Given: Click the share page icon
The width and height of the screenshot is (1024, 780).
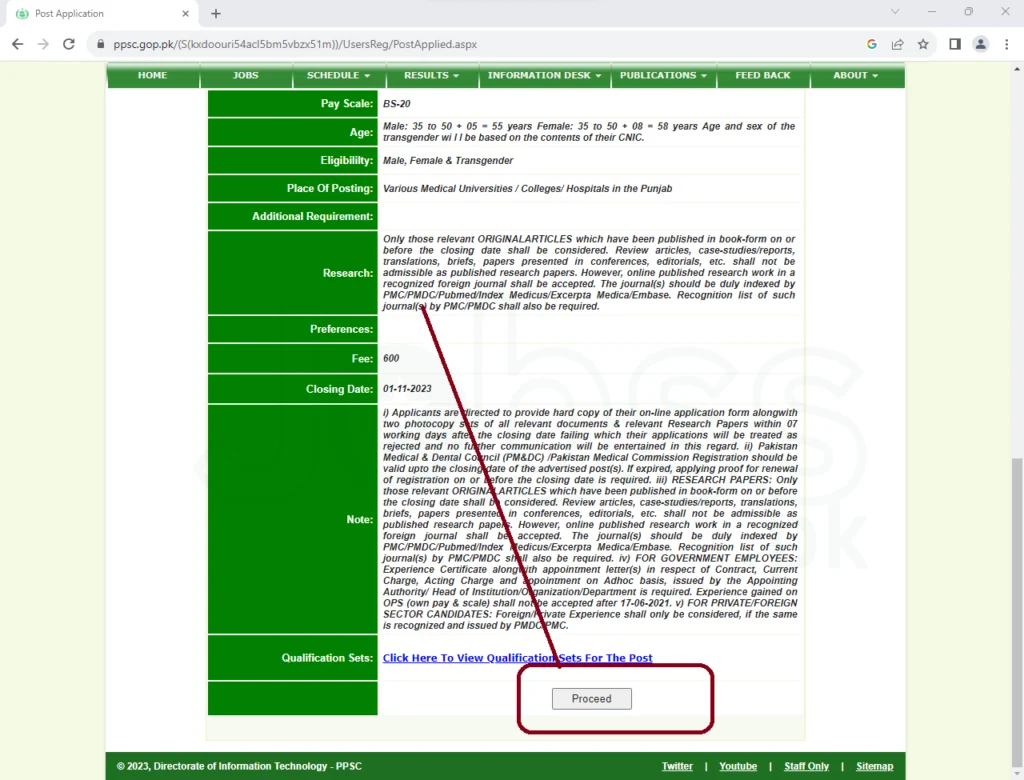Looking at the screenshot, I should 897,44.
